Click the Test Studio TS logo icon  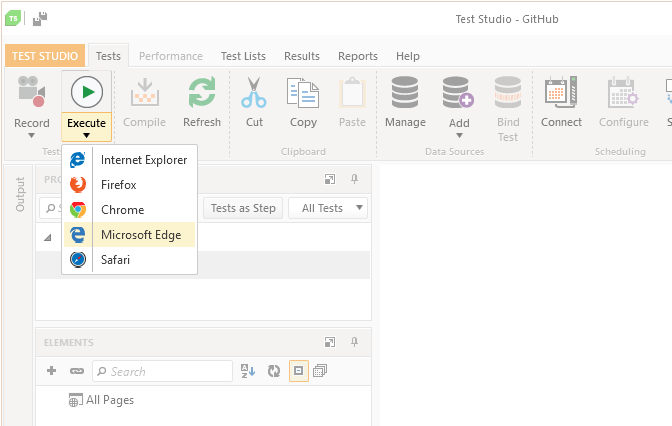pos(13,18)
